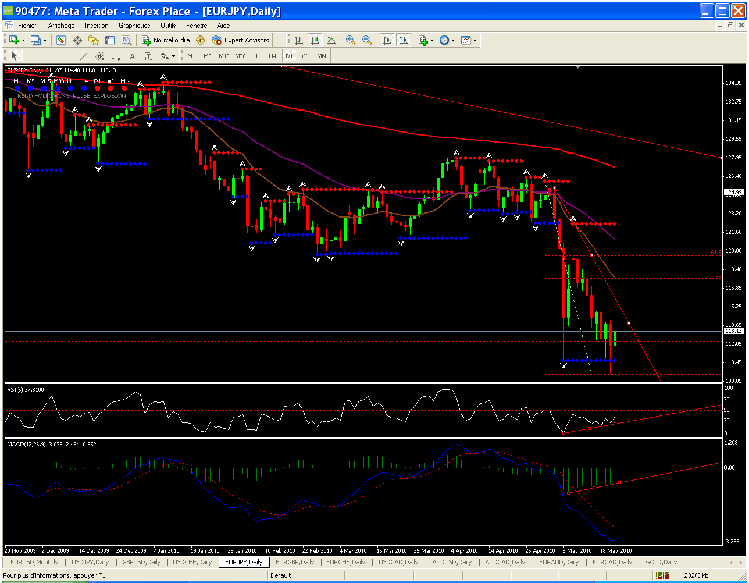Screen dimensions: 749x583
Task: Click the 'Default' profile status bar text
Action: (x=280, y=575)
